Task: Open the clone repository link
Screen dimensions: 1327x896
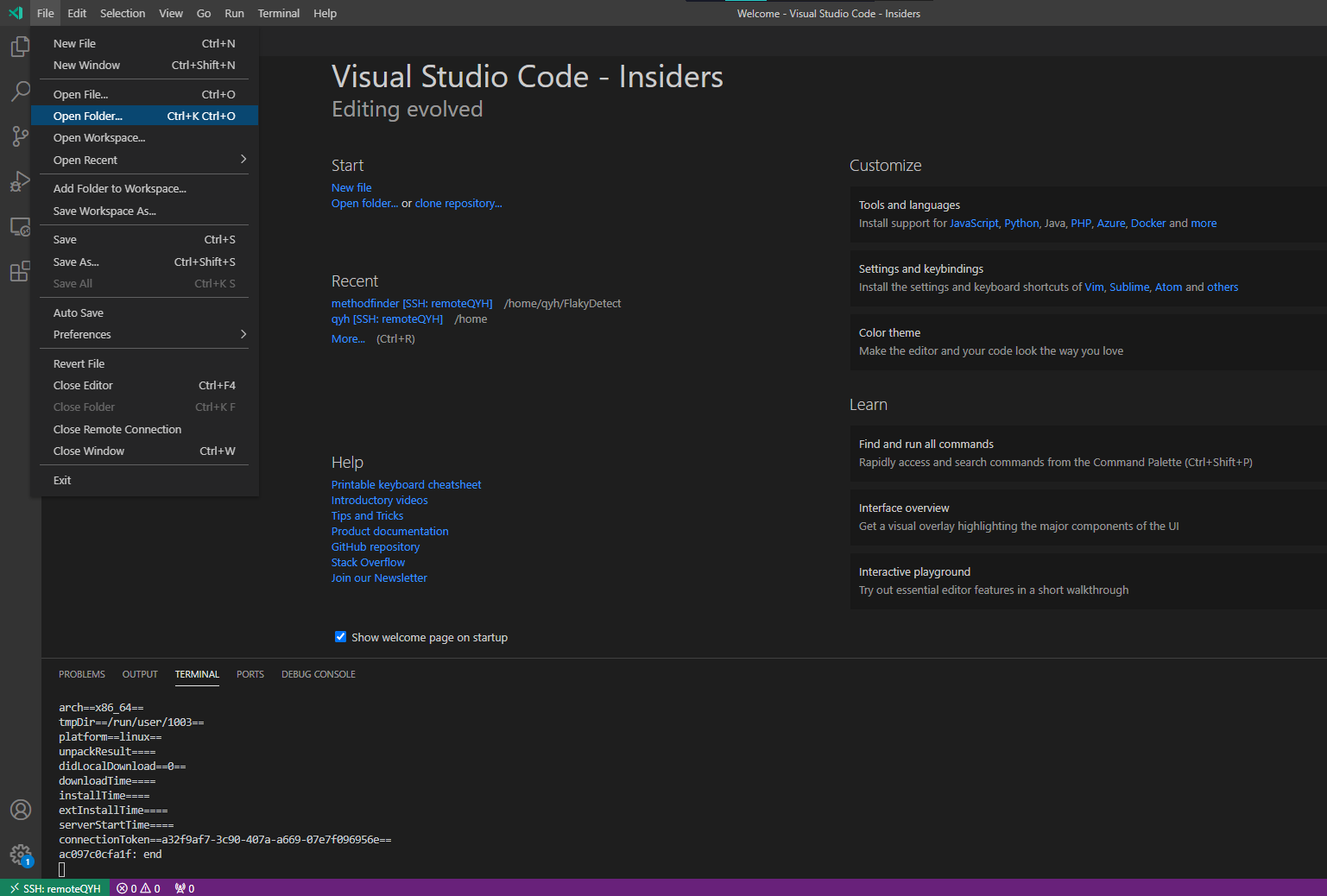Action: [458, 203]
